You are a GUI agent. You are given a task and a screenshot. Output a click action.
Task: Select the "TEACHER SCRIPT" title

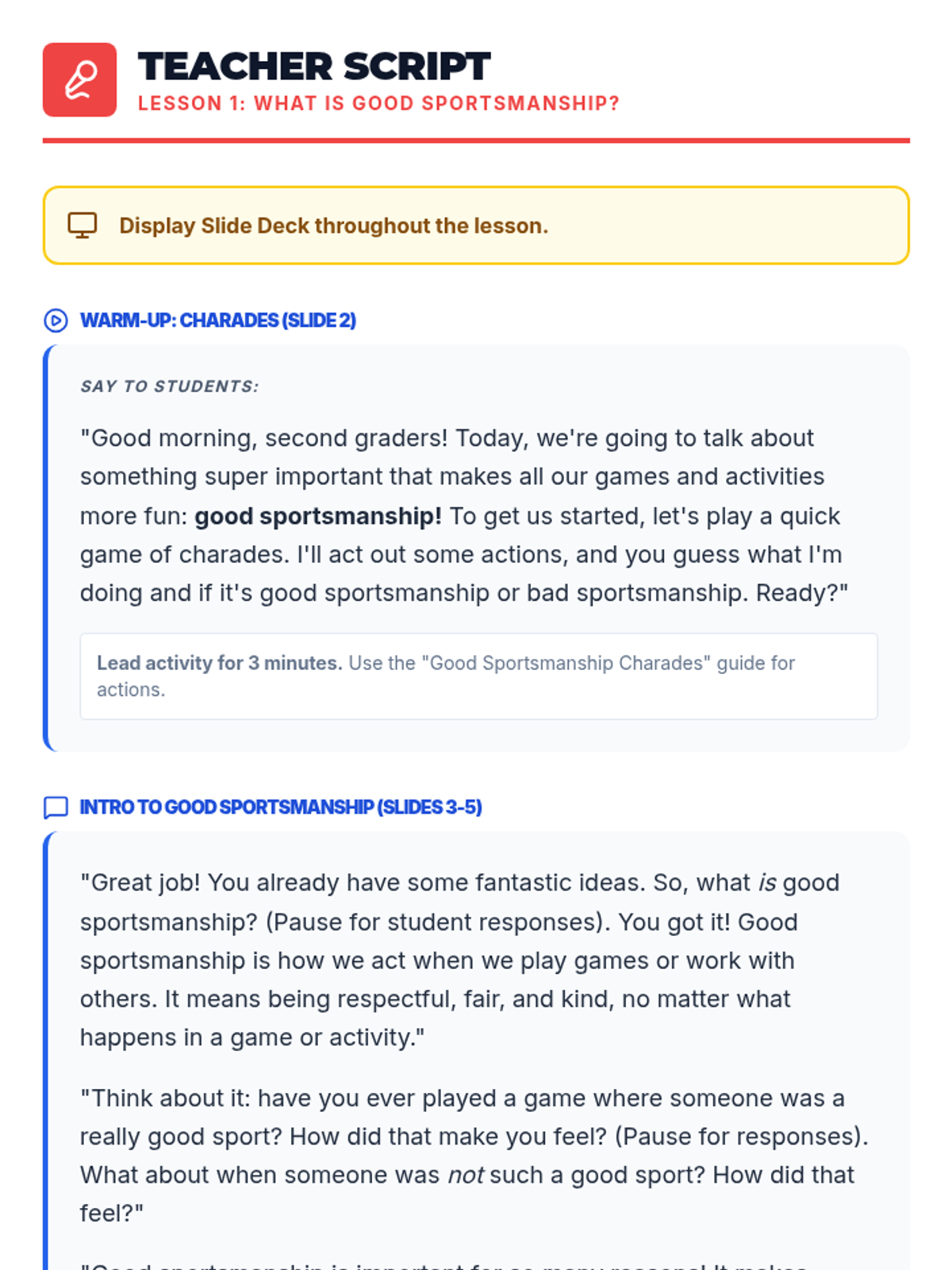click(314, 67)
